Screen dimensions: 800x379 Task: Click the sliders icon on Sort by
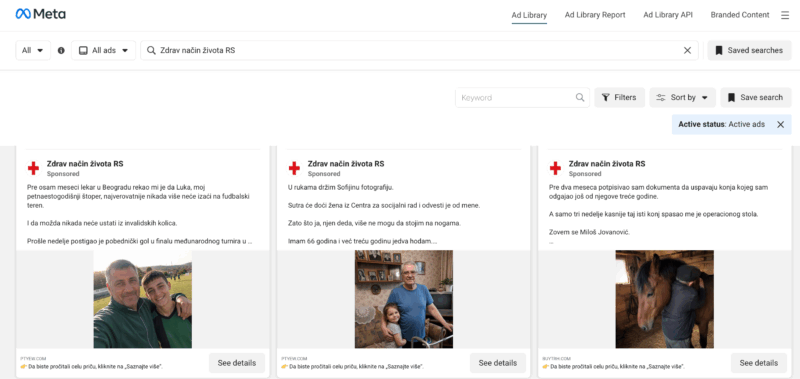(x=661, y=97)
